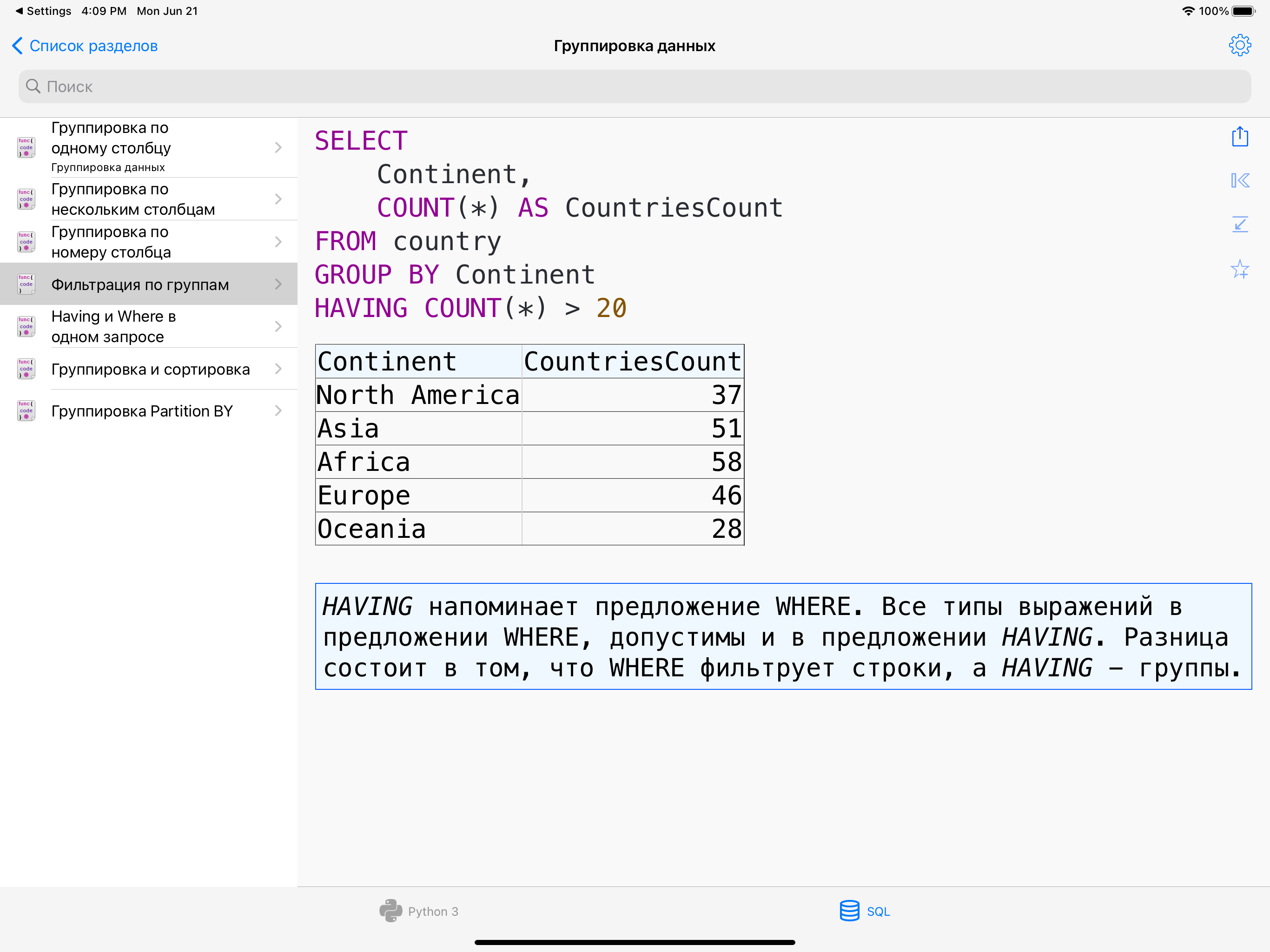Tap the share icon beside the code

[x=1240, y=136]
